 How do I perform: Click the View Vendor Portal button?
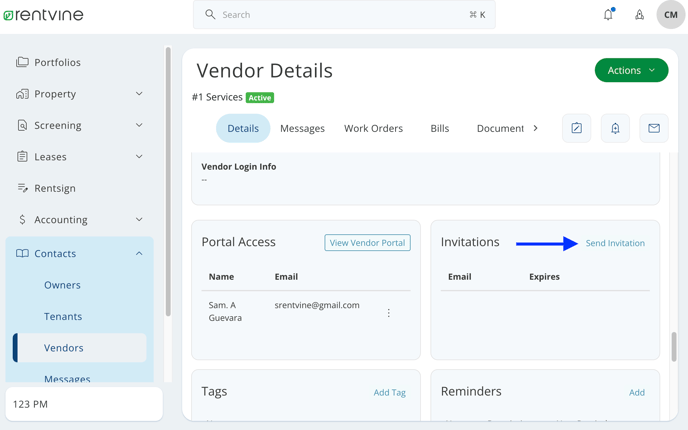tap(367, 243)
